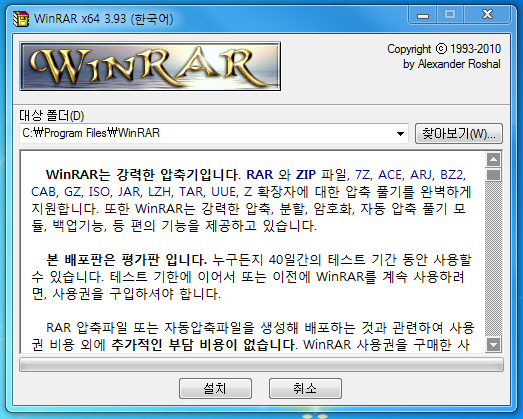Viewport: 523px width, 419px height.
Task: Minimize the WinRAR installer window
Action: tap(423, 15)
